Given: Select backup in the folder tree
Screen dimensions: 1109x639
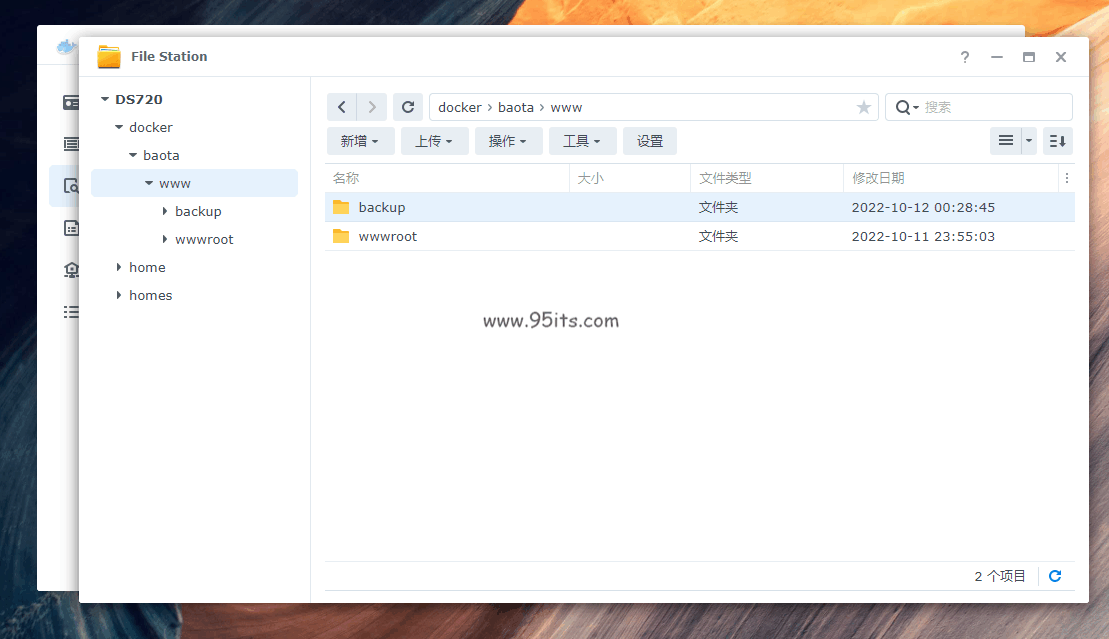Looking at the screenshot, I should coord(198,212).
